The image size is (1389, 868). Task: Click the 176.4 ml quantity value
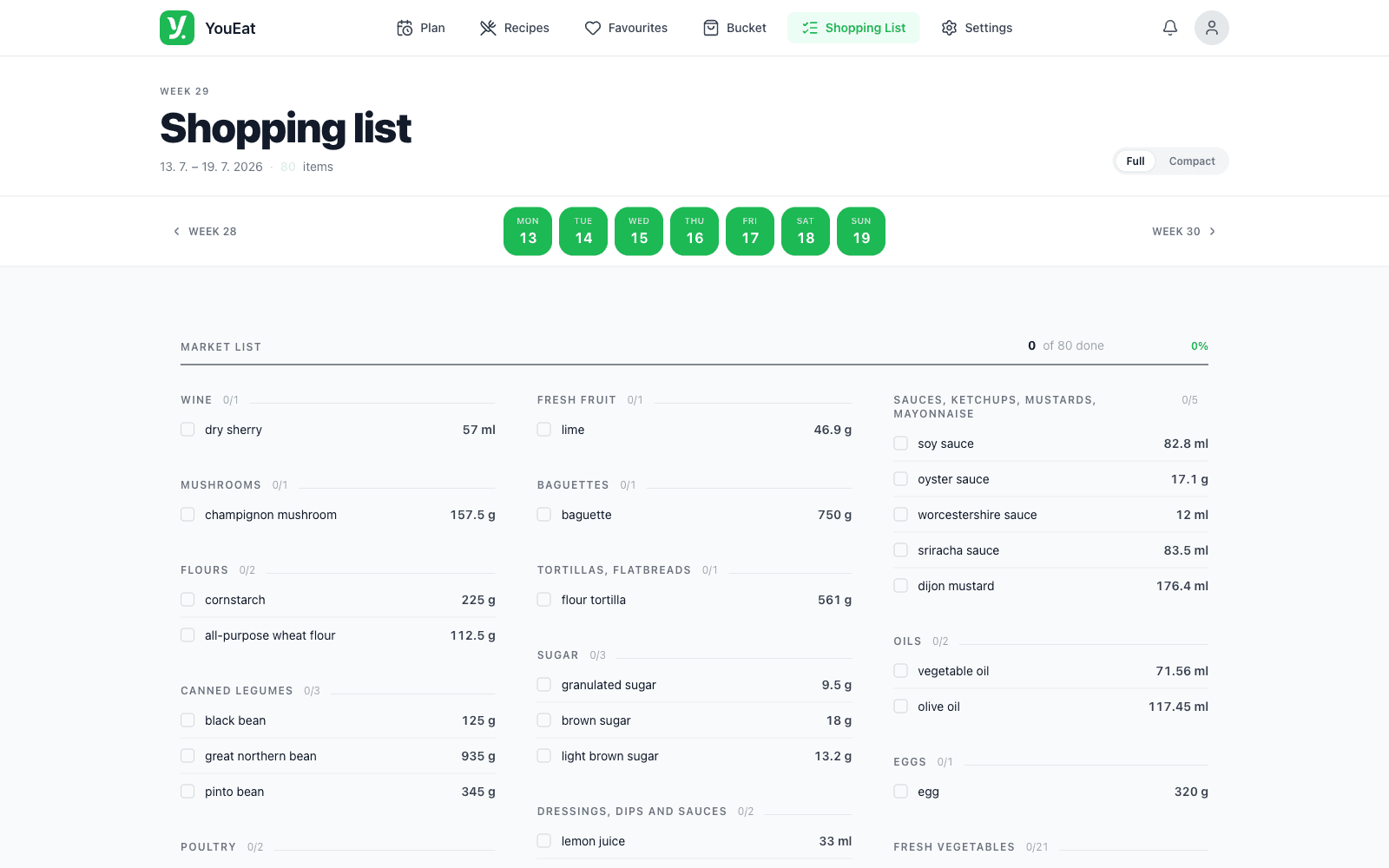coord(1182,586)
